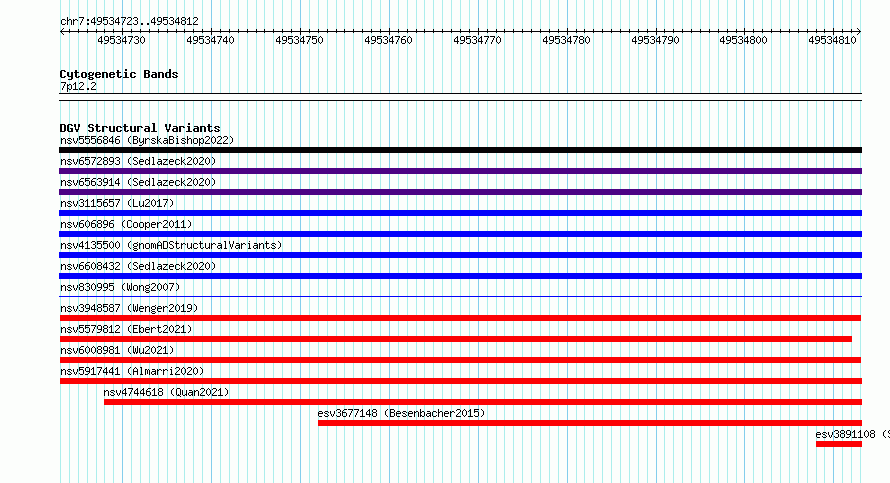Select the blue nsv606896 variant bar

[460, 234]
